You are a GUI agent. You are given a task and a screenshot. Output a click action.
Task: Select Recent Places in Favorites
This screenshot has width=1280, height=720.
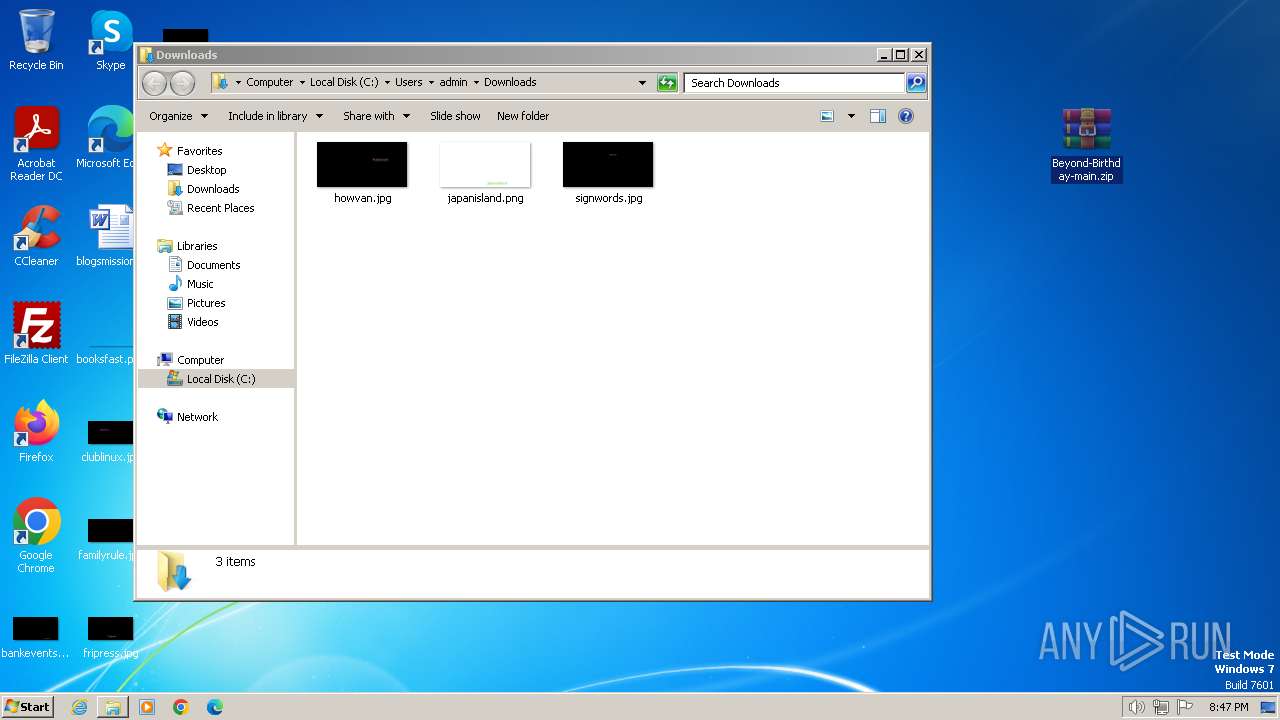(x=220, y=208)
